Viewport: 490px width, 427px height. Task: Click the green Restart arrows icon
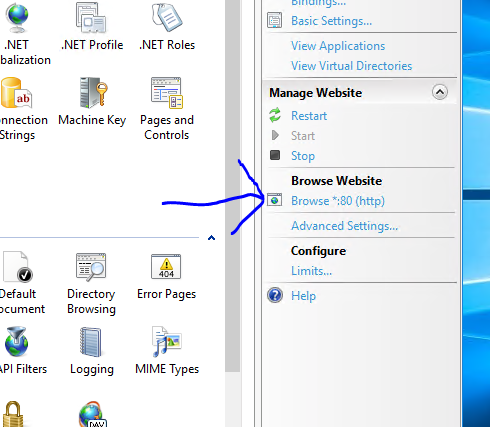tap(275, 115)
